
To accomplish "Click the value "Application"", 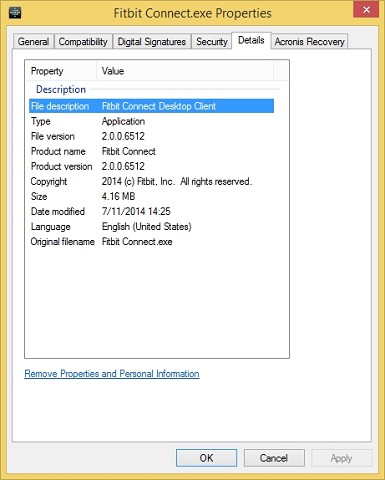I will pyautogui.click(x=123, y=121).
